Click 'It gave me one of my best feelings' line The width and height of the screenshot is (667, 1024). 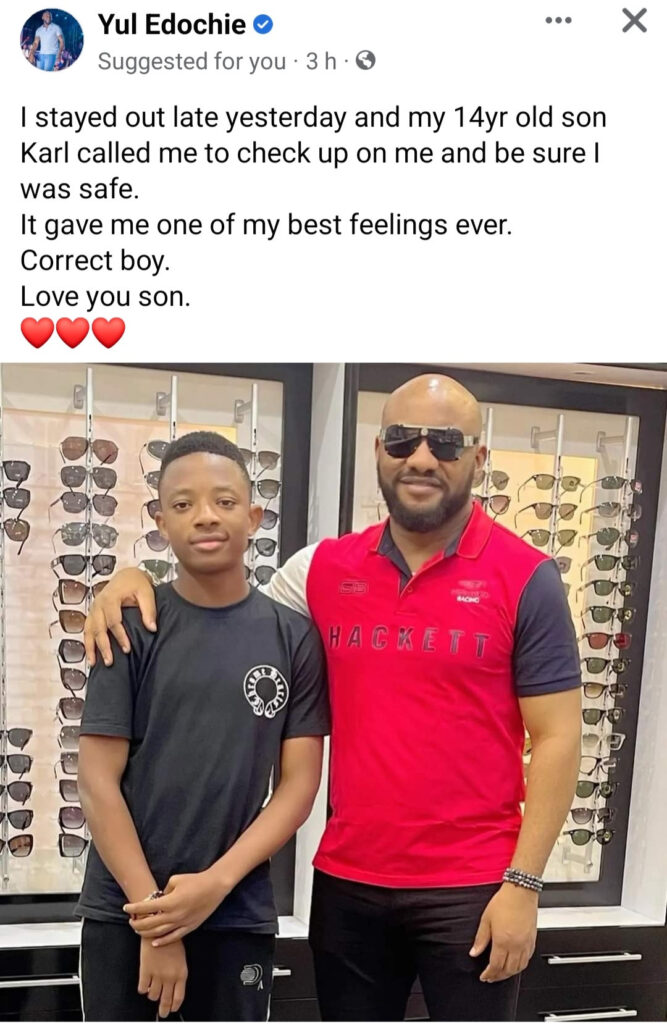[x=266, y=225]
